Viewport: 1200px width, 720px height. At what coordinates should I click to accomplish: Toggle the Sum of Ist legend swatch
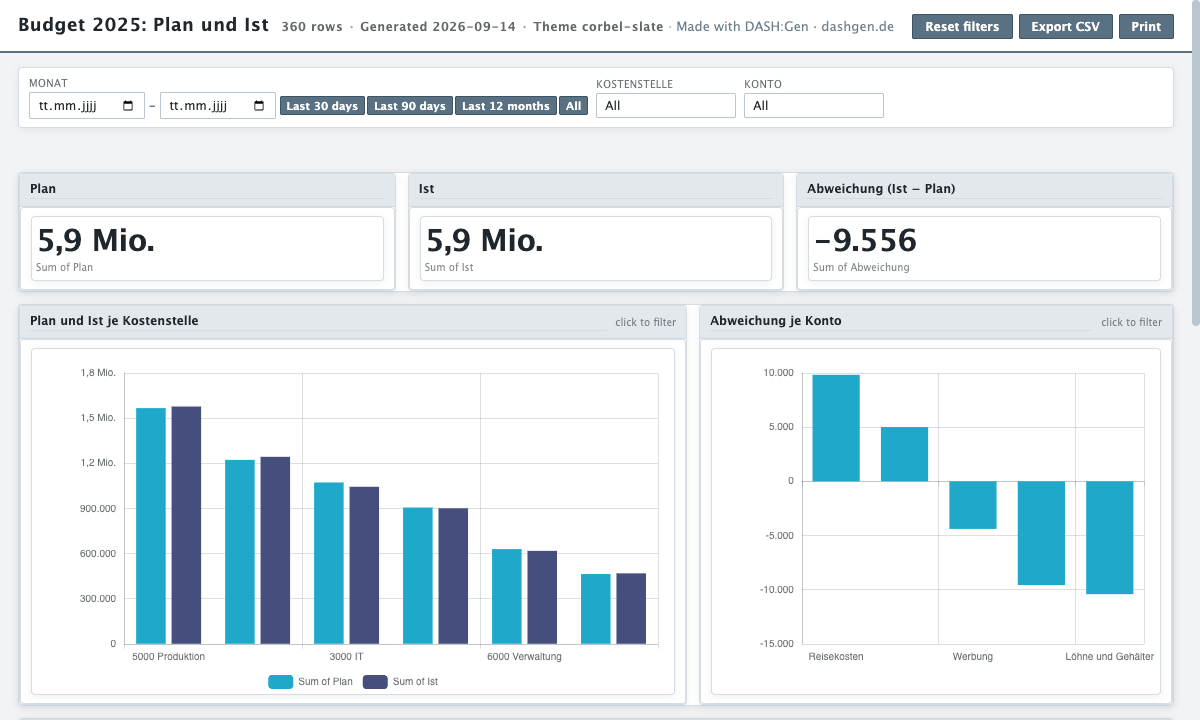coord(375,682)
